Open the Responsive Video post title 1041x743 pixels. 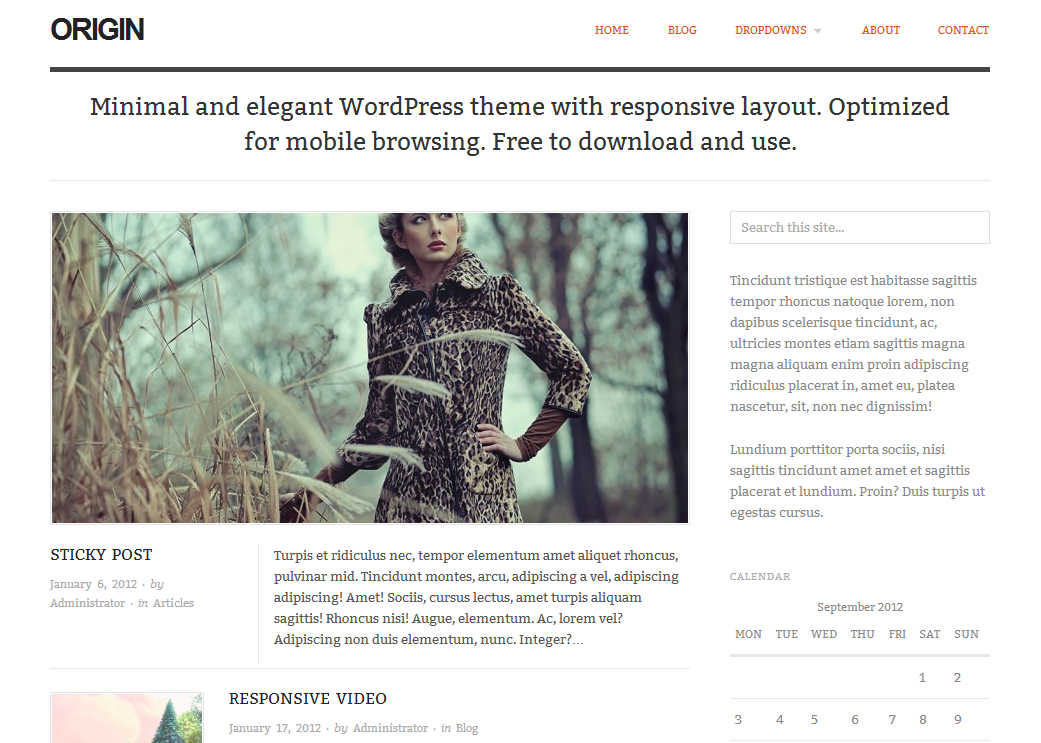pos(308,699)
